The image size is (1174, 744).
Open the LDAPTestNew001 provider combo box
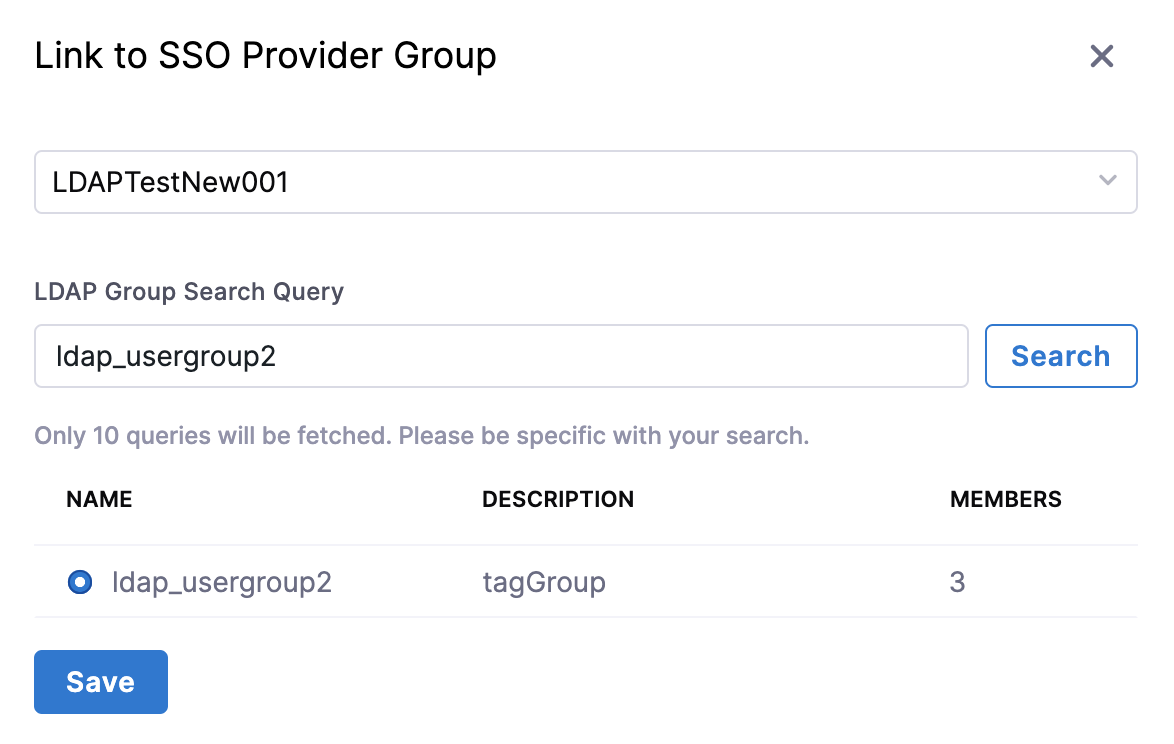tap(585, 182)
